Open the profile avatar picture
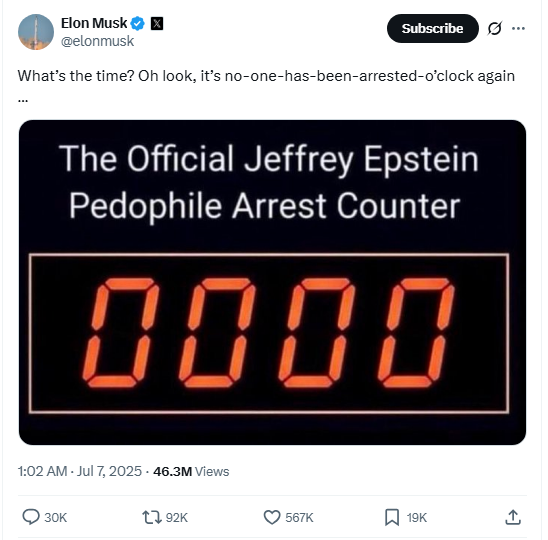548x540 pixels. [36, 32]
